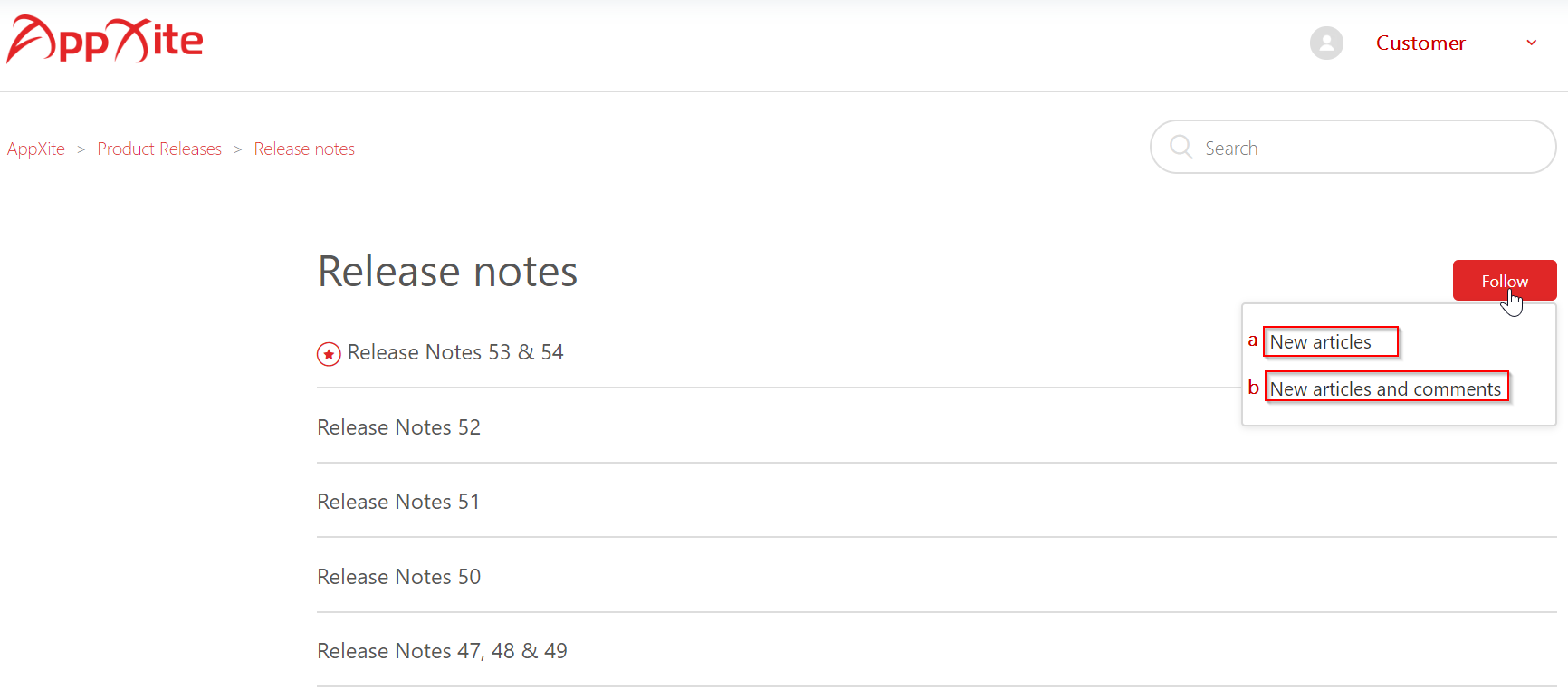Open Release Notes 47, 48 & 49
The height and width of the screenshot is (690, 1568).
(x=442, y=651)
